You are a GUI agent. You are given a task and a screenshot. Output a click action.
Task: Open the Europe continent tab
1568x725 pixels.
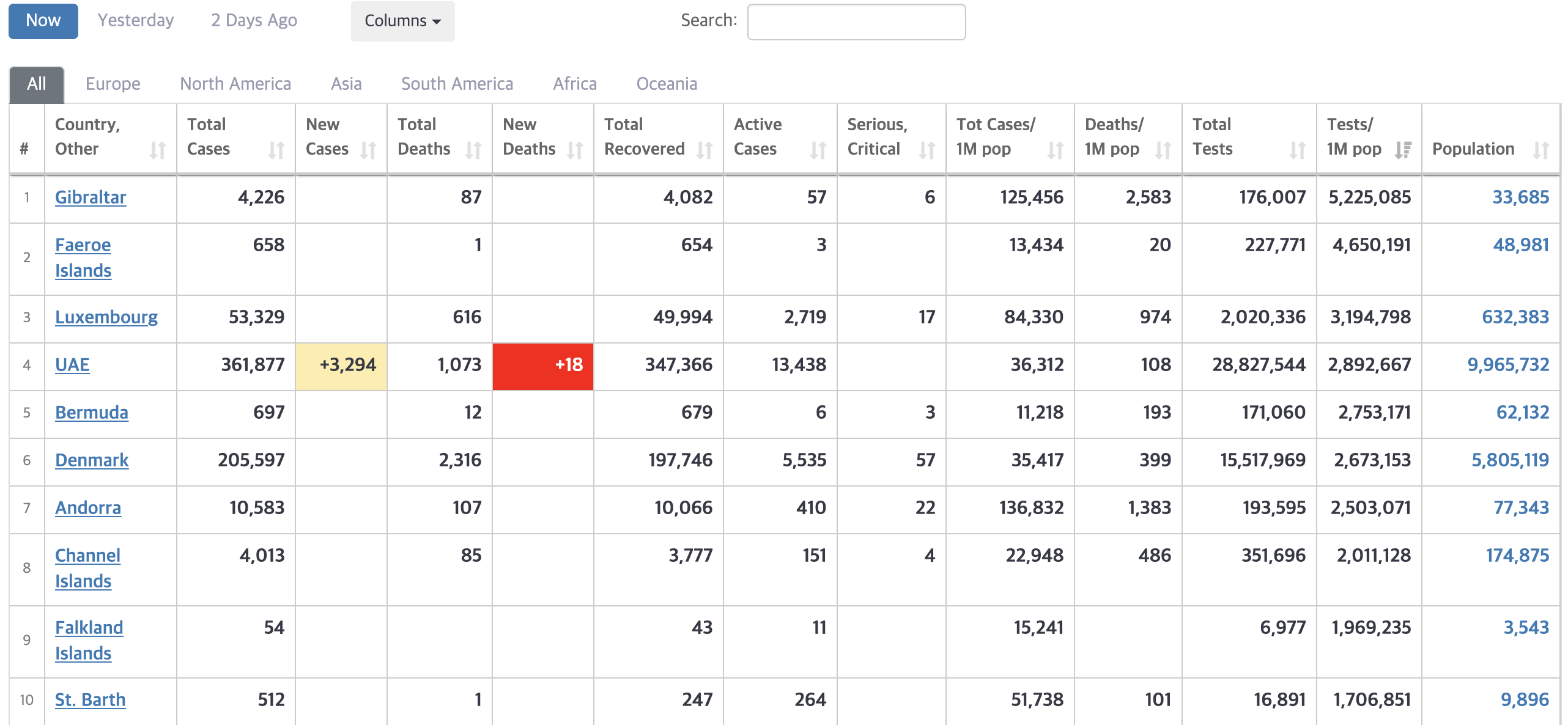(113, 84)
